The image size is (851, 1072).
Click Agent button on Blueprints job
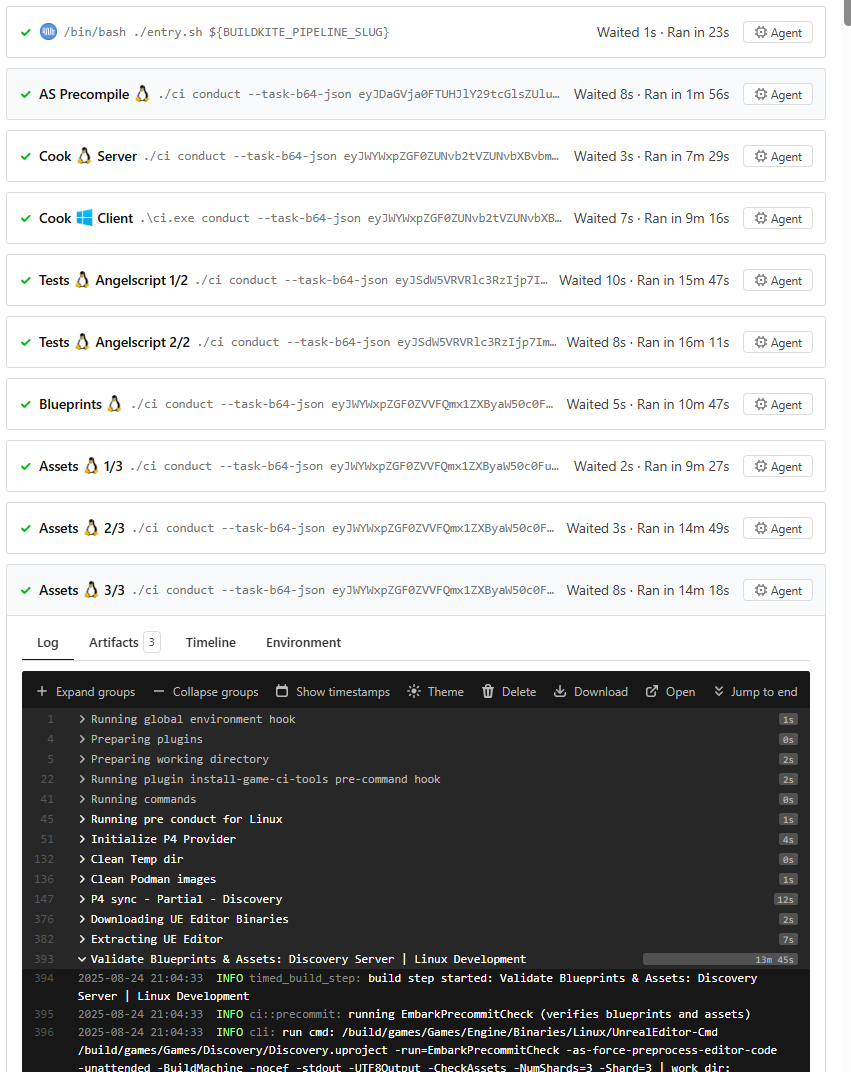778,404
